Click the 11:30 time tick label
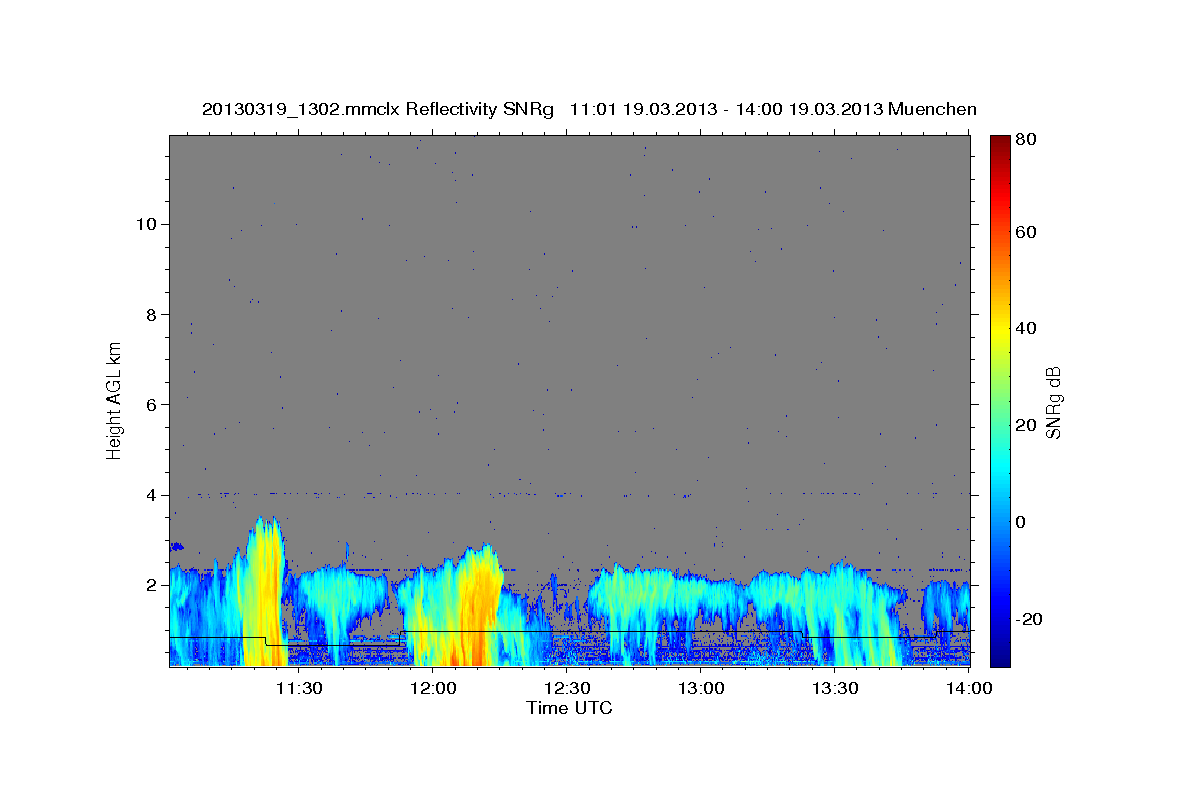 point(299,688)
